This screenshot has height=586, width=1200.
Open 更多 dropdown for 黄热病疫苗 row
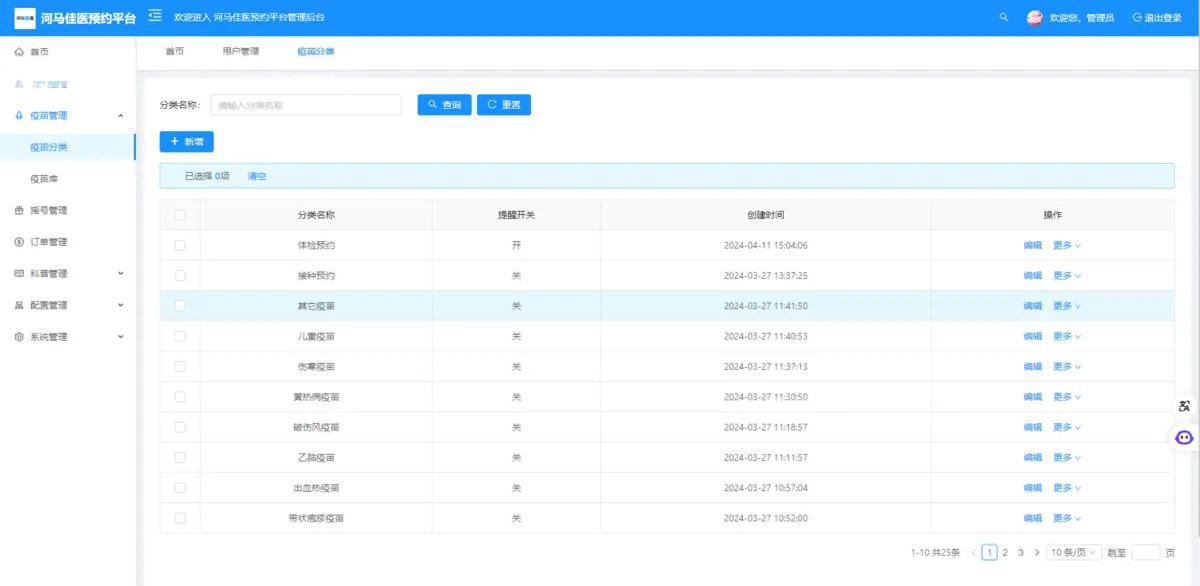(1067, 397)
